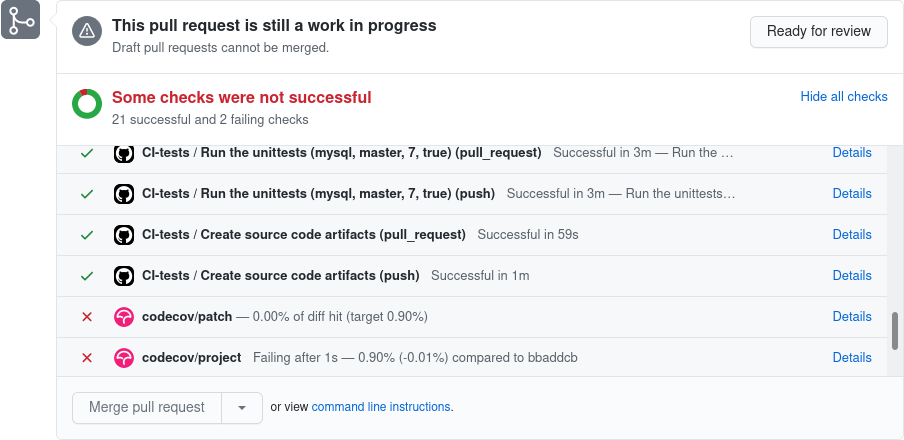The height and width of the screenshot is (440, 904).
Task: Open Details for codecov/project check
Action: tap(852, 358)
